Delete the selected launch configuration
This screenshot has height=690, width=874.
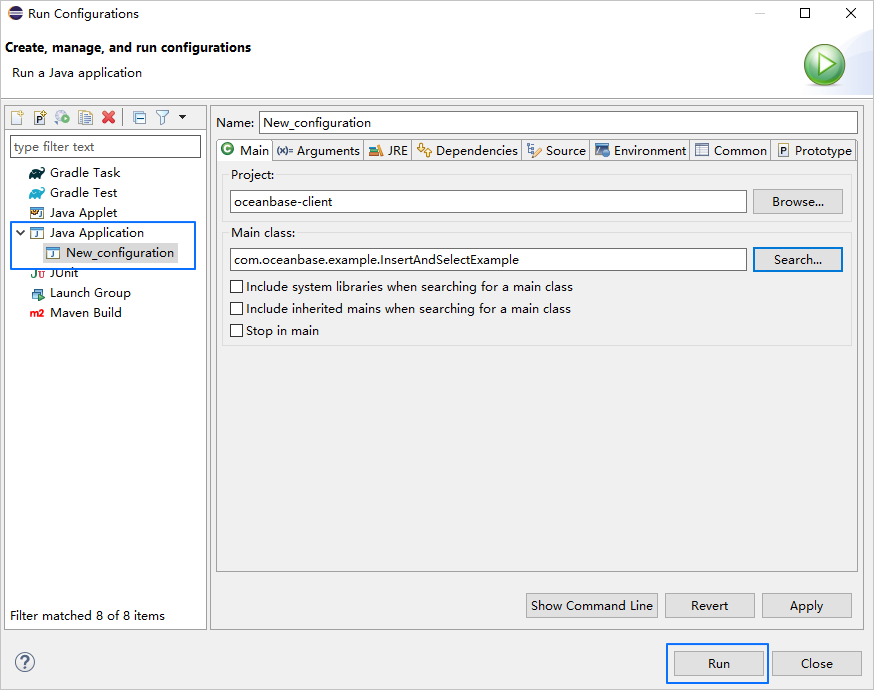click(109, 118)
